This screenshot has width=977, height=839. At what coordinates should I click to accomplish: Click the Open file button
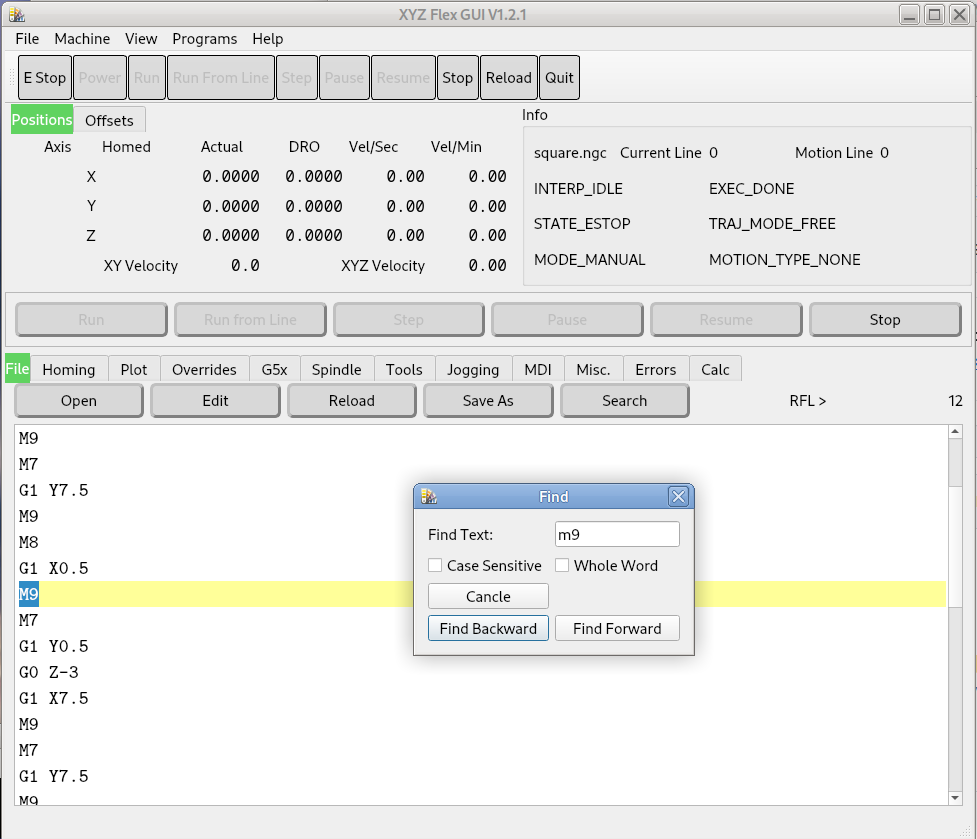point(79,401)
